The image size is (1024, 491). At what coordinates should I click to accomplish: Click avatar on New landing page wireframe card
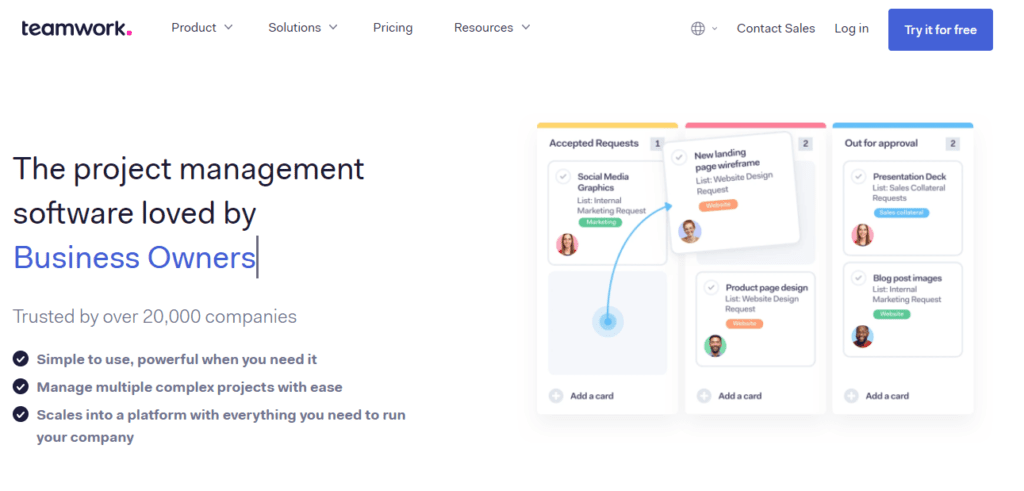[690, 230]
